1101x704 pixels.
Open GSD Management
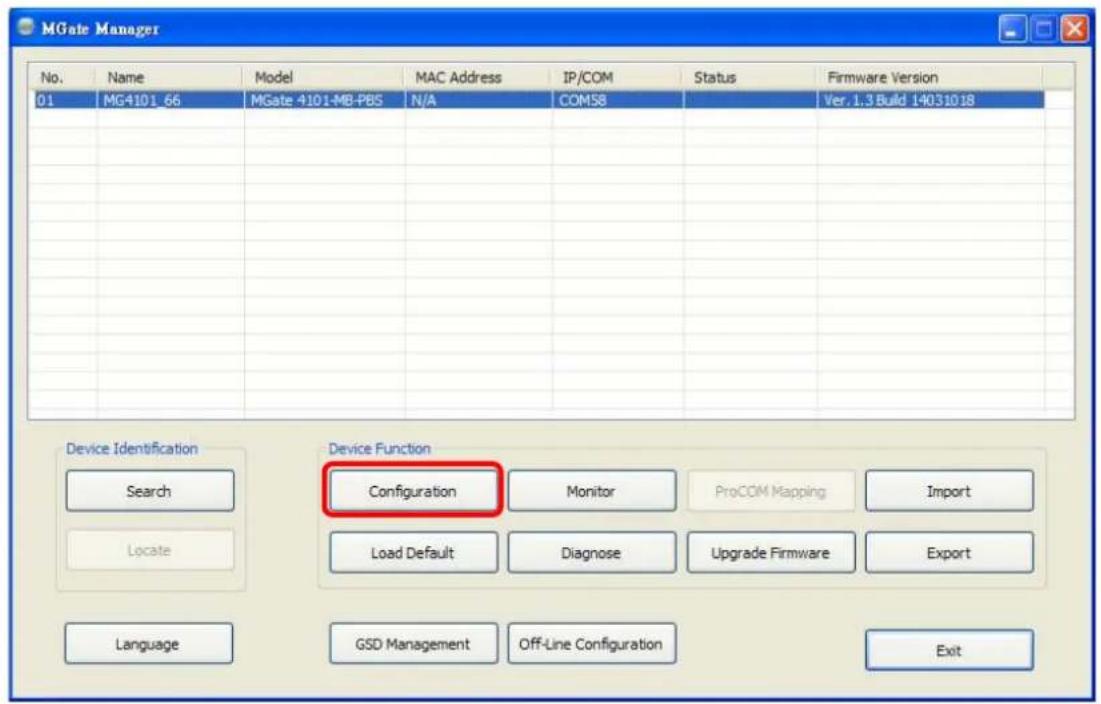(413, 644)
